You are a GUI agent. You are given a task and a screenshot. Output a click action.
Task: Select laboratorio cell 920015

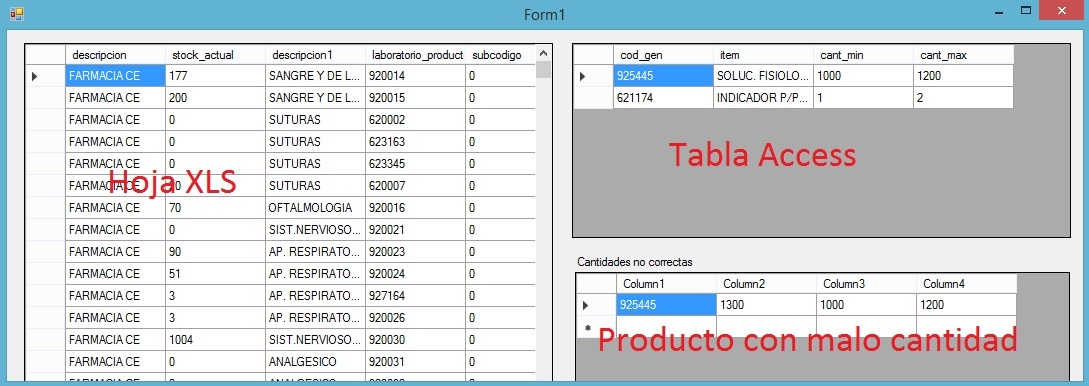click(415, 99)
